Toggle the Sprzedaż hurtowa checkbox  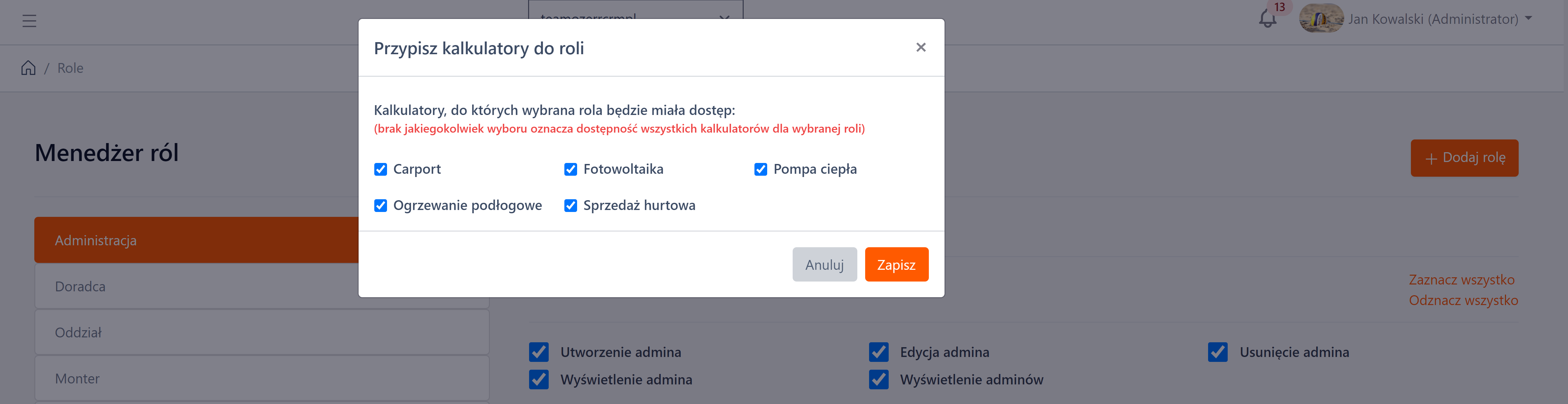point(570,206)
